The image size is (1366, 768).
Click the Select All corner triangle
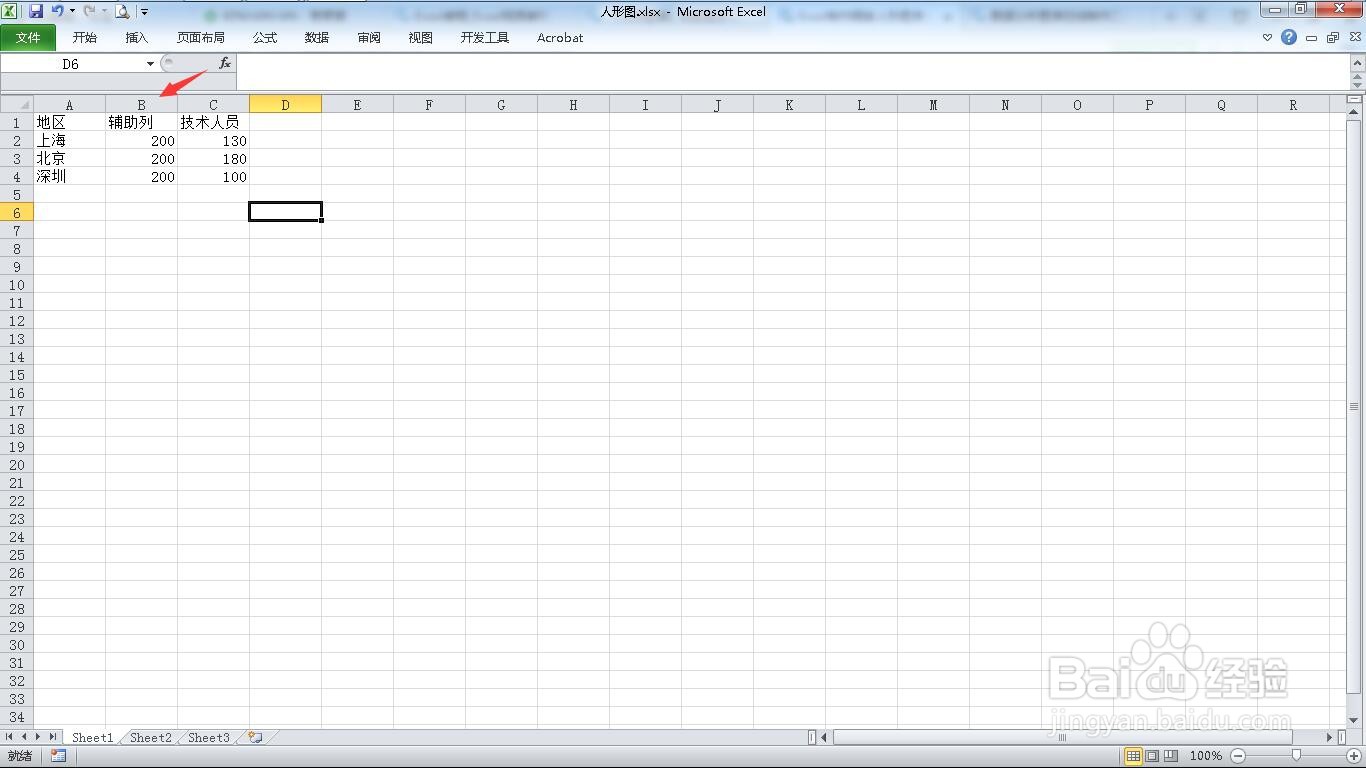pyautogui.click(x=17, y=104)
